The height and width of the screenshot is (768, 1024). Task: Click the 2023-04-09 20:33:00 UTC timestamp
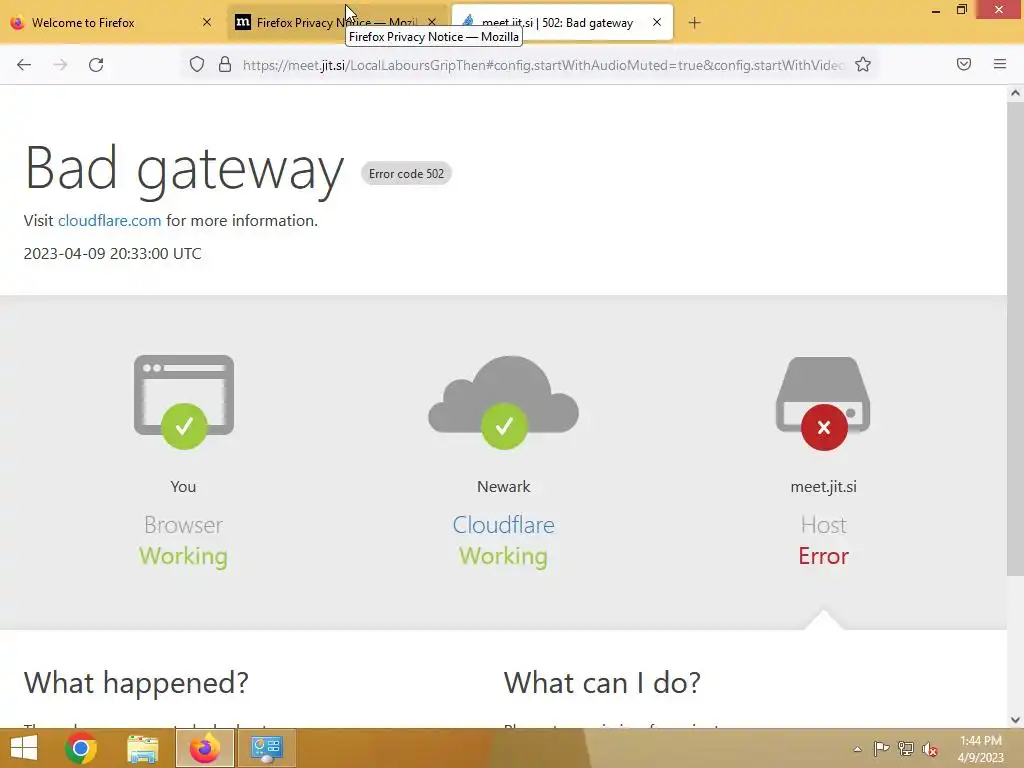pyautogui.click(x=112, y=253)
